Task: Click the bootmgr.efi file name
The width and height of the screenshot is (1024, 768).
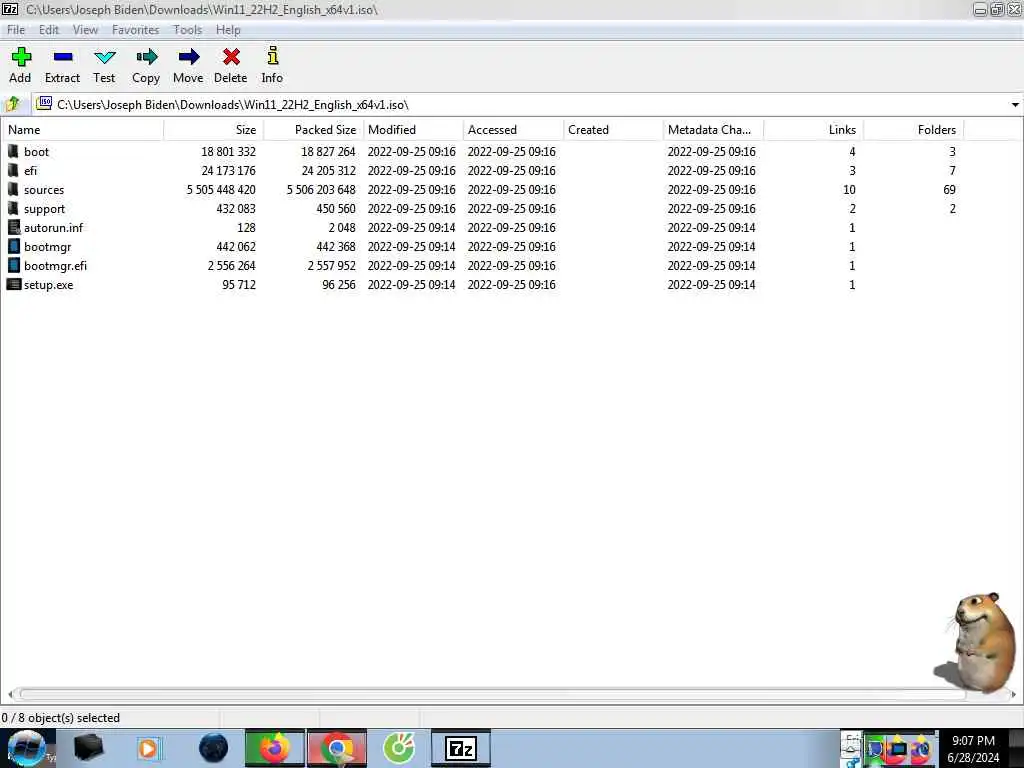Action: pyautogui.click(x=56, y=266)
